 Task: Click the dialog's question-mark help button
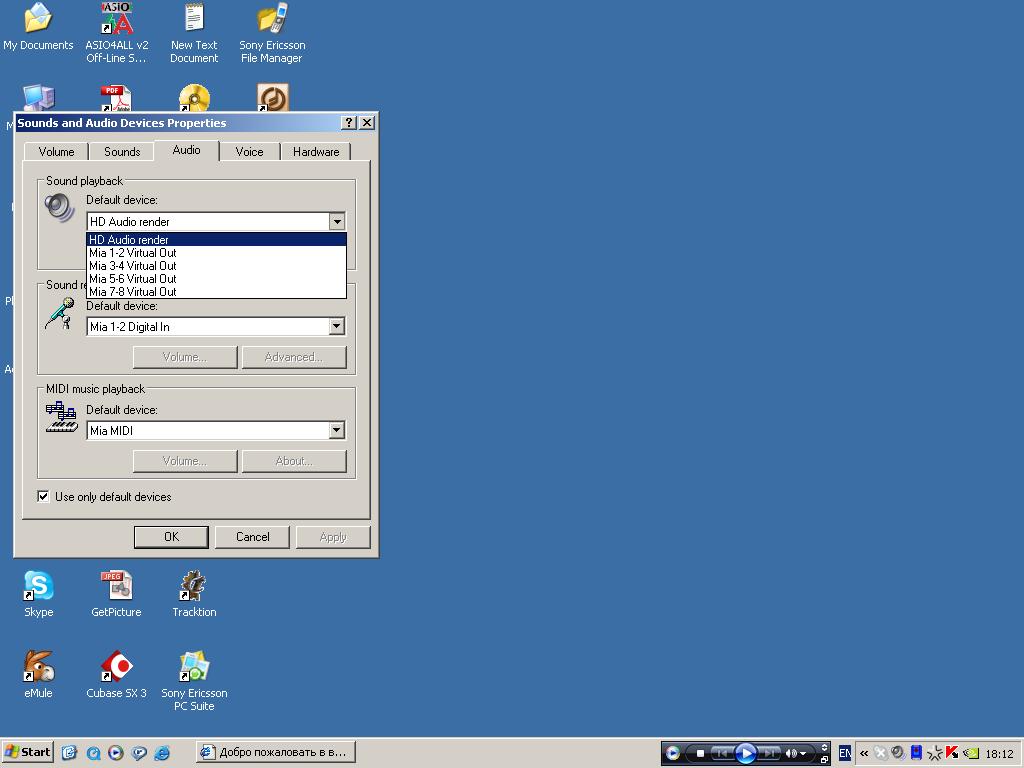(x=349, y=123)
